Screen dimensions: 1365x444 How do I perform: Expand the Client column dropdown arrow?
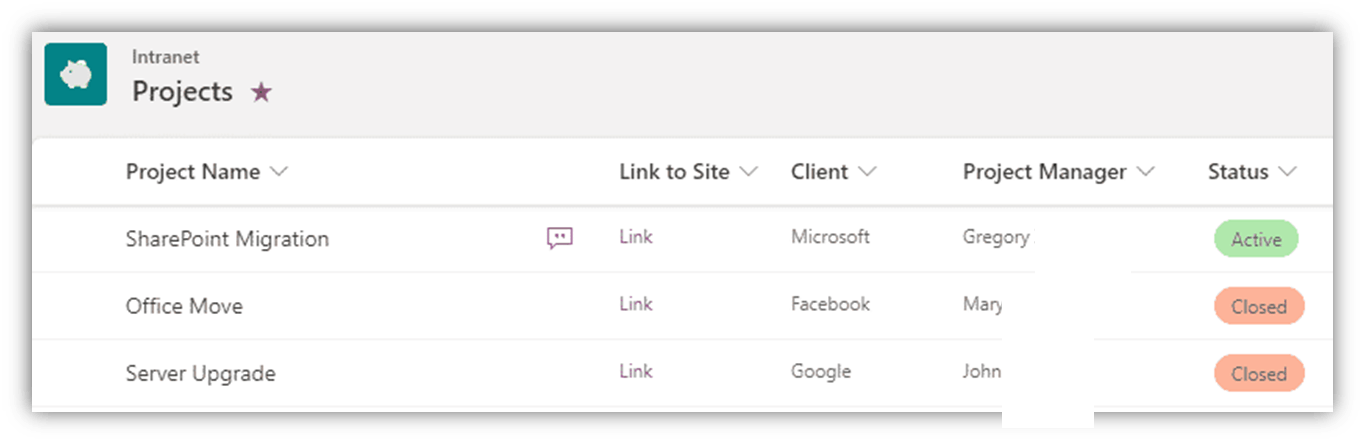(x=867, y=172)
